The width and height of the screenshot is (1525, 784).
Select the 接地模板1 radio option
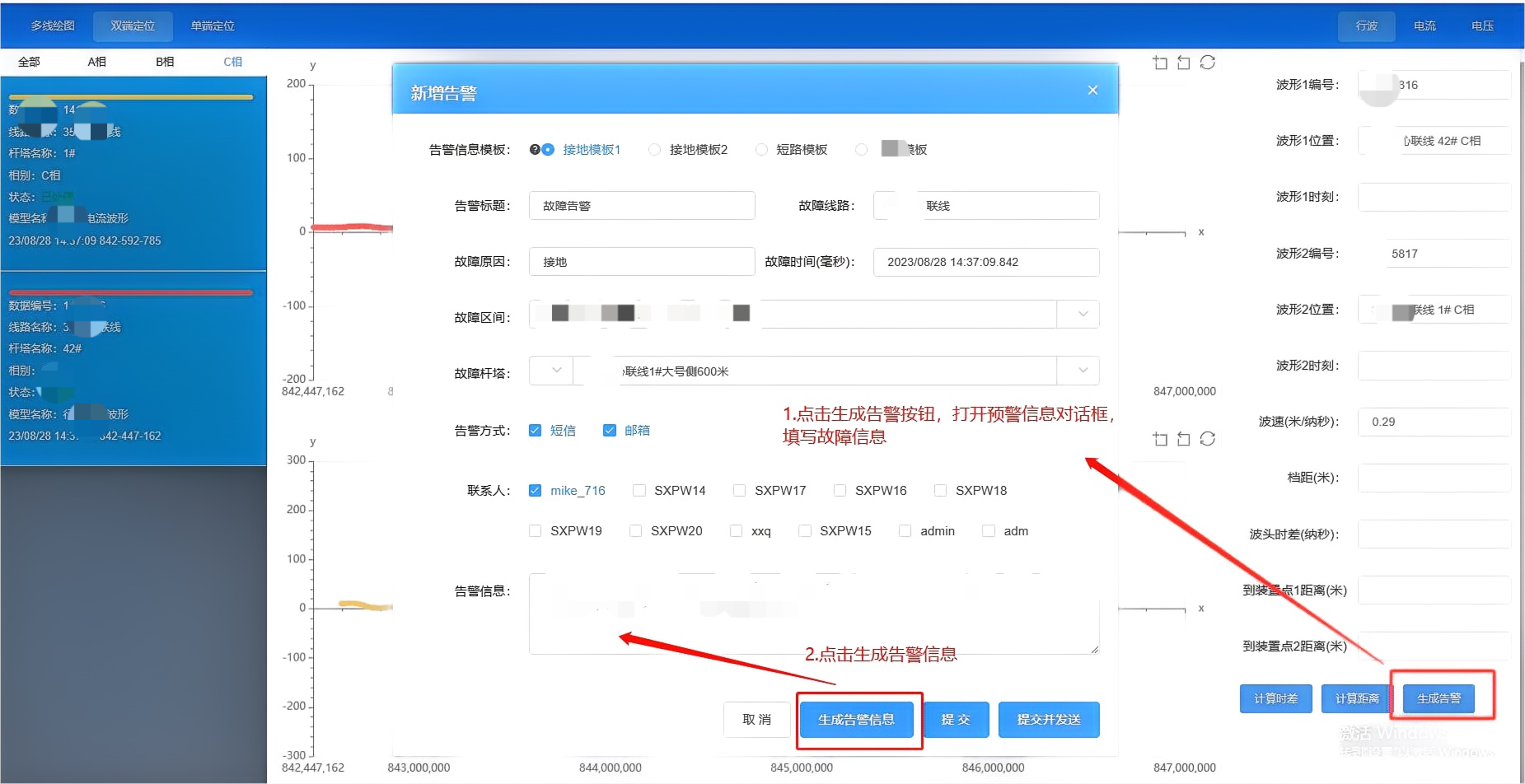click(548, 149)
